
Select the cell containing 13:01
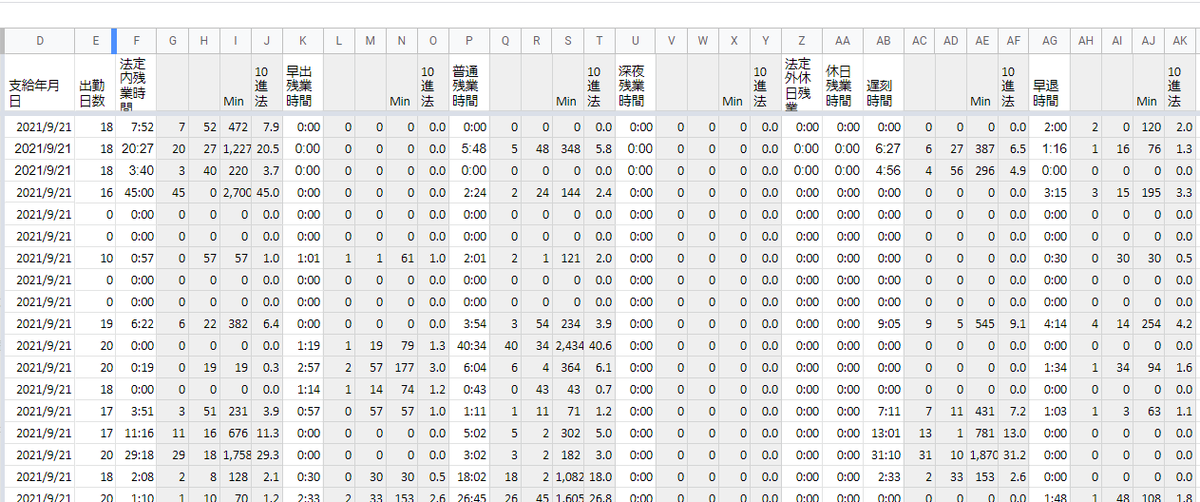[x=884, y=432]
